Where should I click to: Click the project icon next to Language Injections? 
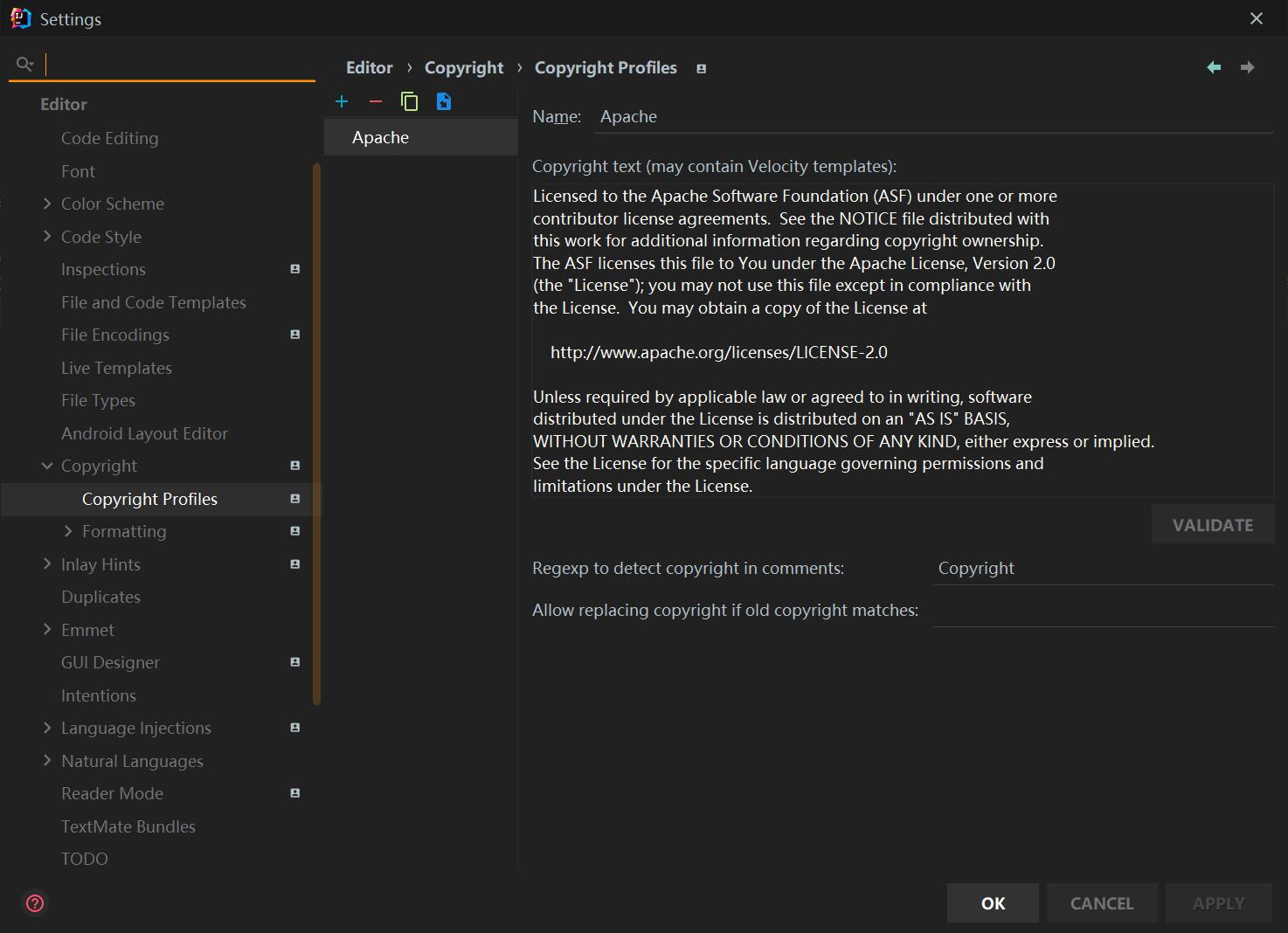[x=295, y=728]
